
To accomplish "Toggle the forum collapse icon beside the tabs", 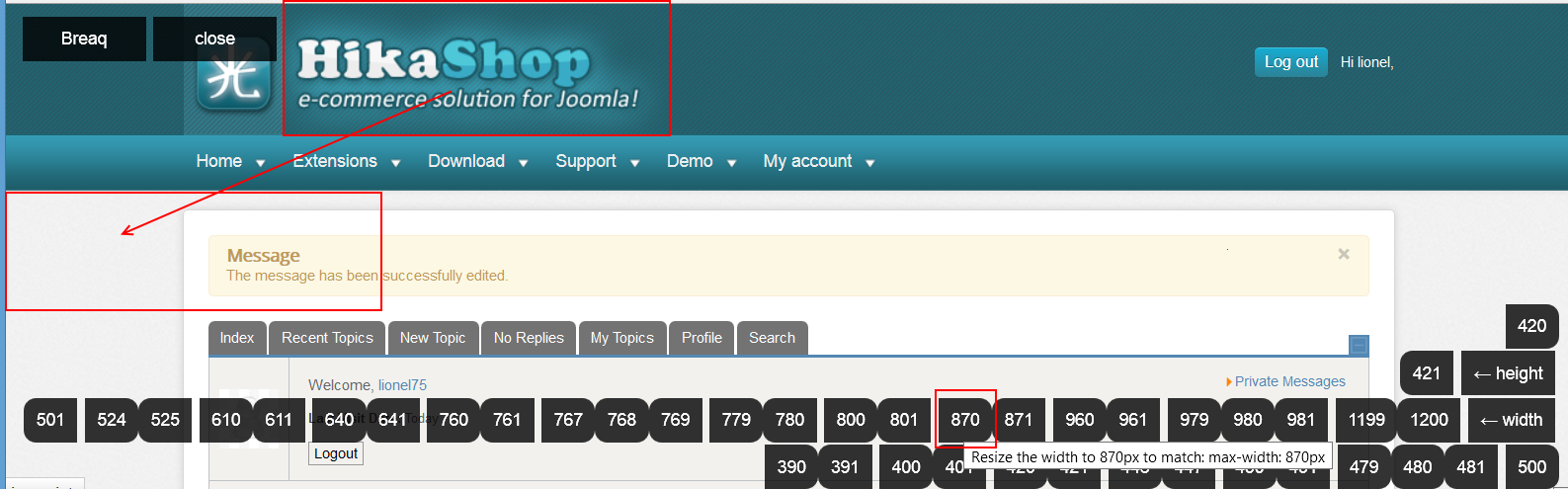I will [1359, 345].
